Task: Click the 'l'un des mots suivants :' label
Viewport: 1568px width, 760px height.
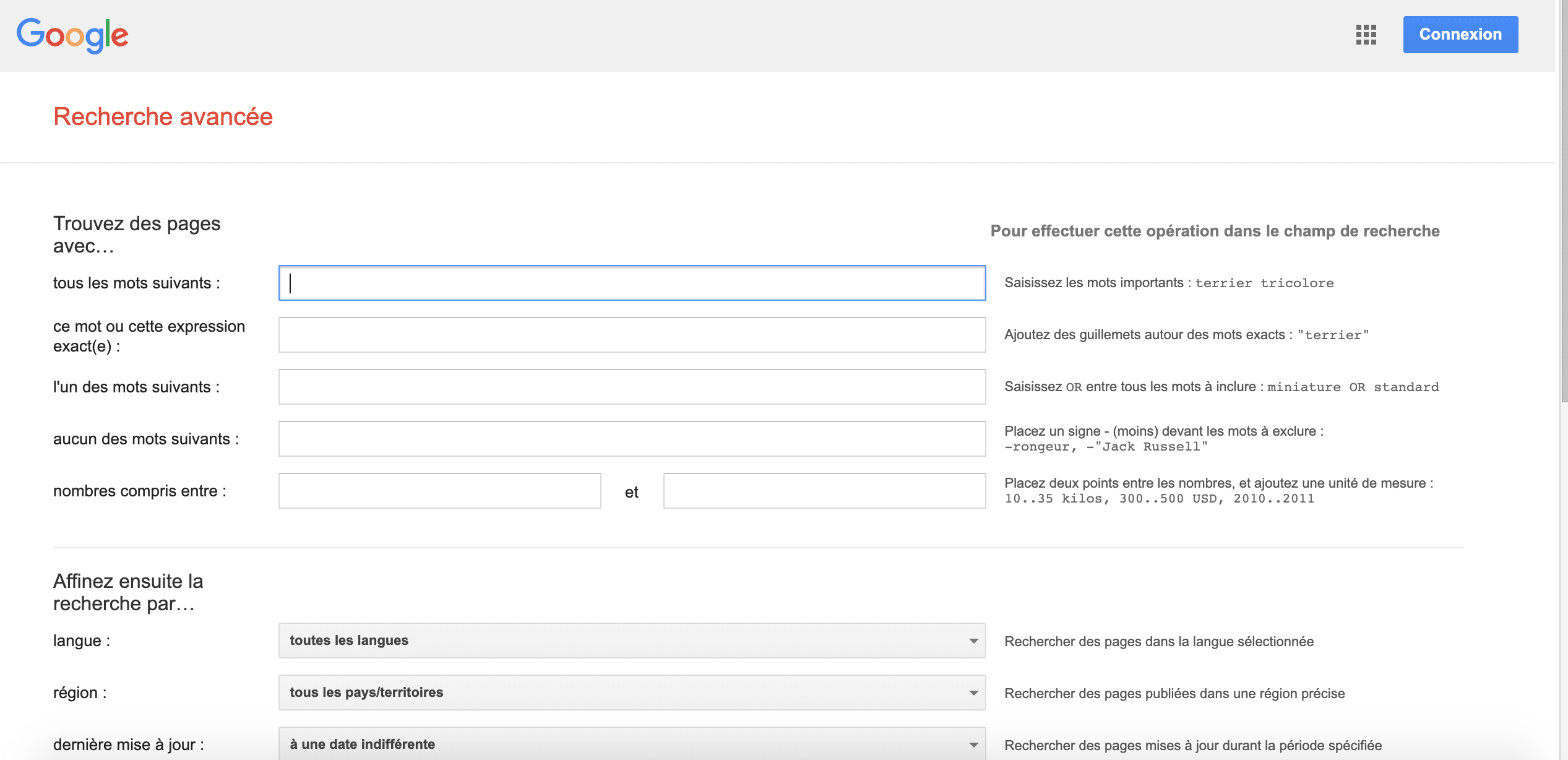Action: click(136, 387)
